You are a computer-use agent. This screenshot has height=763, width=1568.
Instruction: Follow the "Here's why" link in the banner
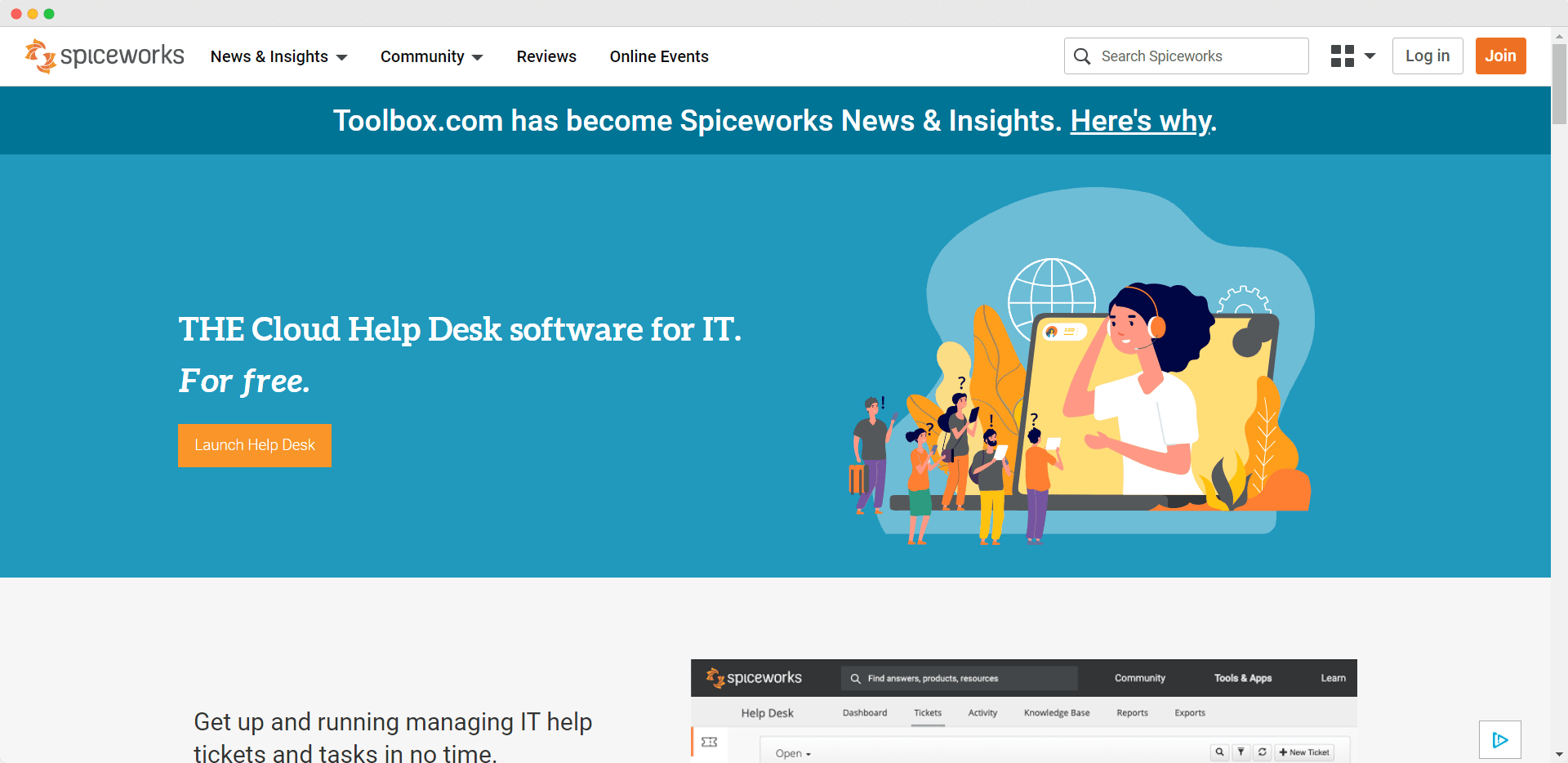1141,121
